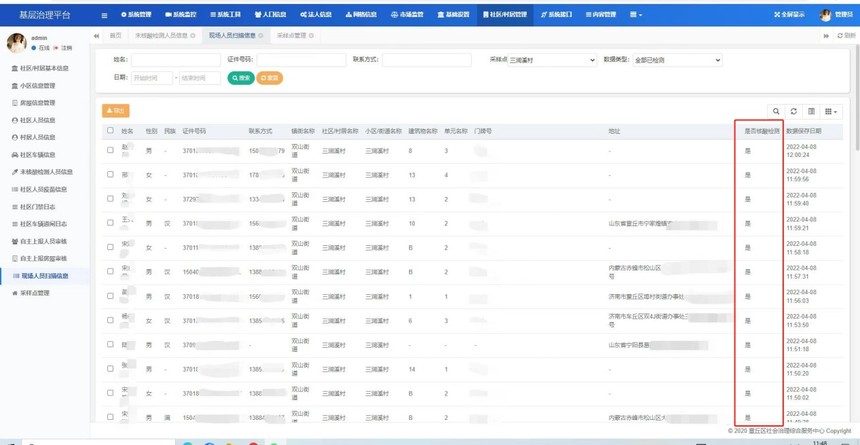The width and height of the screenshot is (860, 445).
Task: Tick the checkbox for the 11:58:18 row
Action: [110, 247]
